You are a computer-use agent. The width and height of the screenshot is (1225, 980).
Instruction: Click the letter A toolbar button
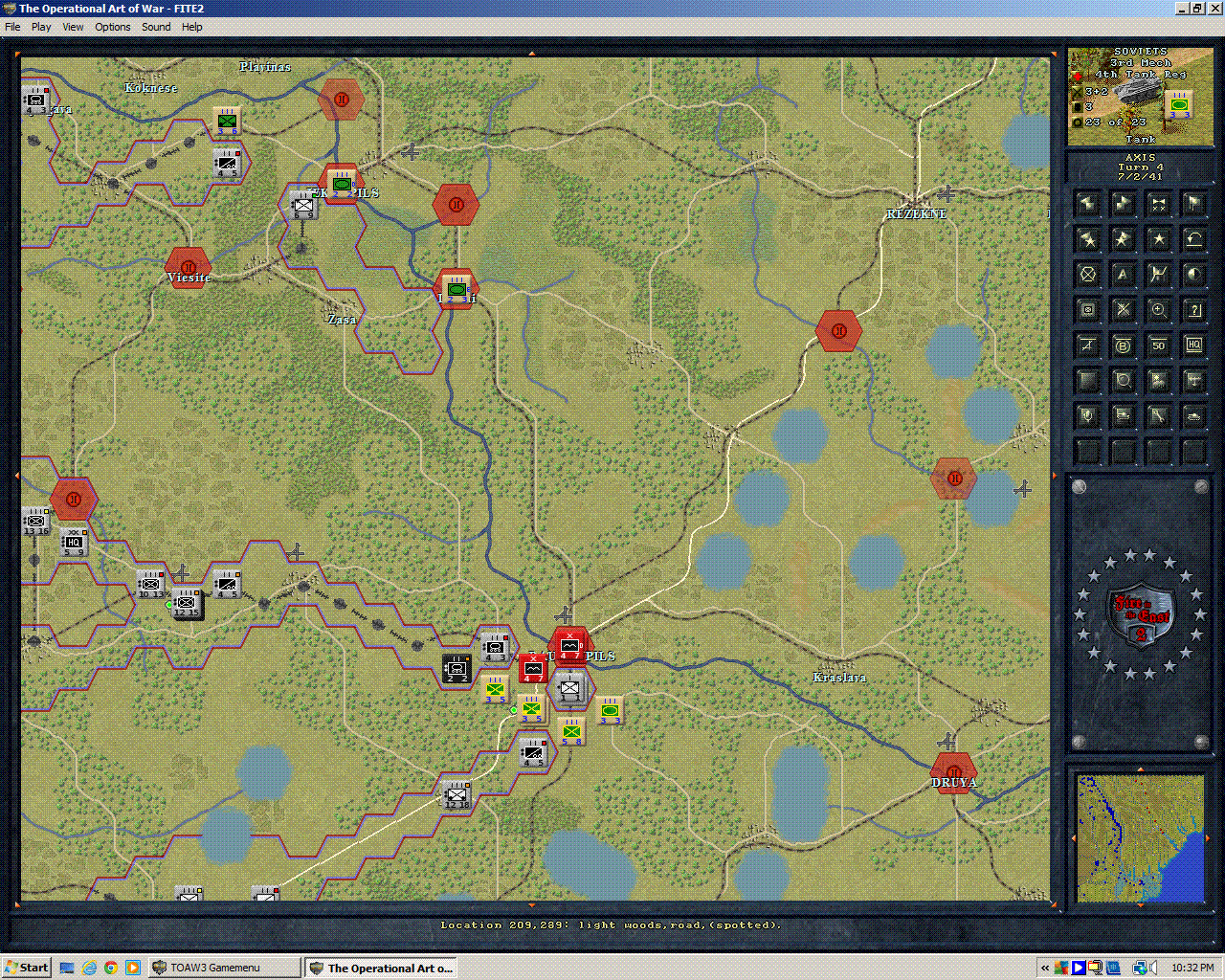pyautogui.click(x=1123, y=275)
